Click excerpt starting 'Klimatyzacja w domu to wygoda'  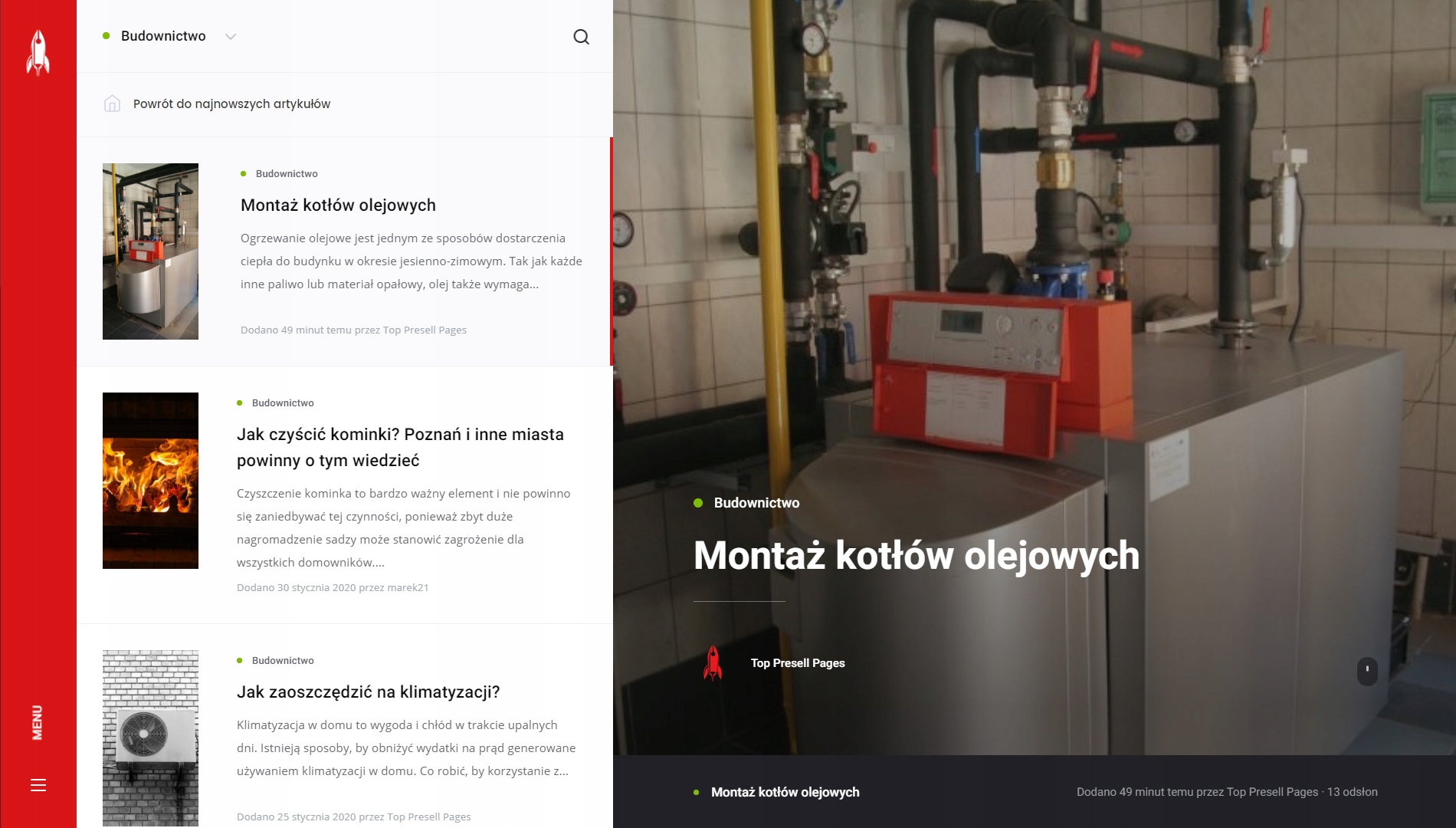click(x=406, y=748)
